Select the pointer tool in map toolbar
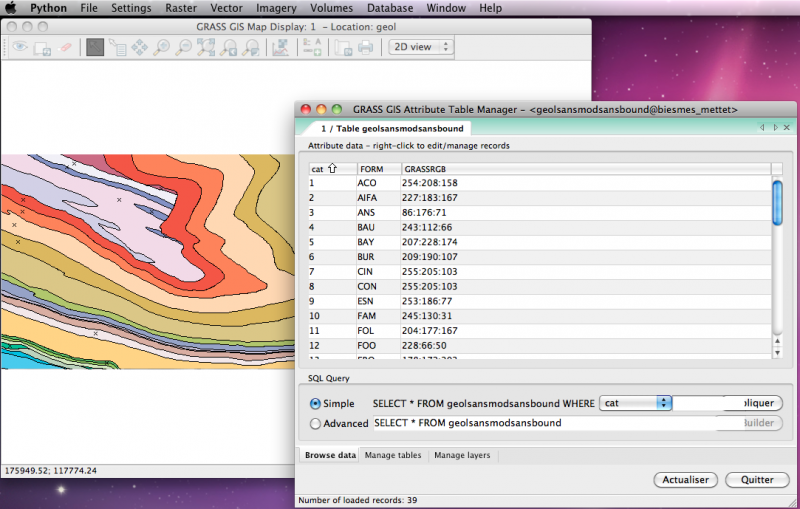The width and height of the screenshot is (800, 509). [94, 47]
